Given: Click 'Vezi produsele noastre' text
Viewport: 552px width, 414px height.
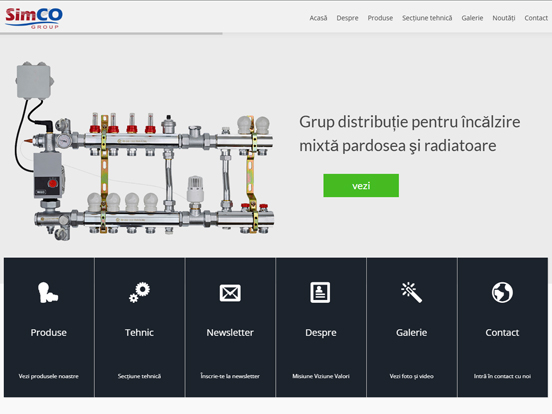Looking at the screenshot, I should tap(49, 376).
